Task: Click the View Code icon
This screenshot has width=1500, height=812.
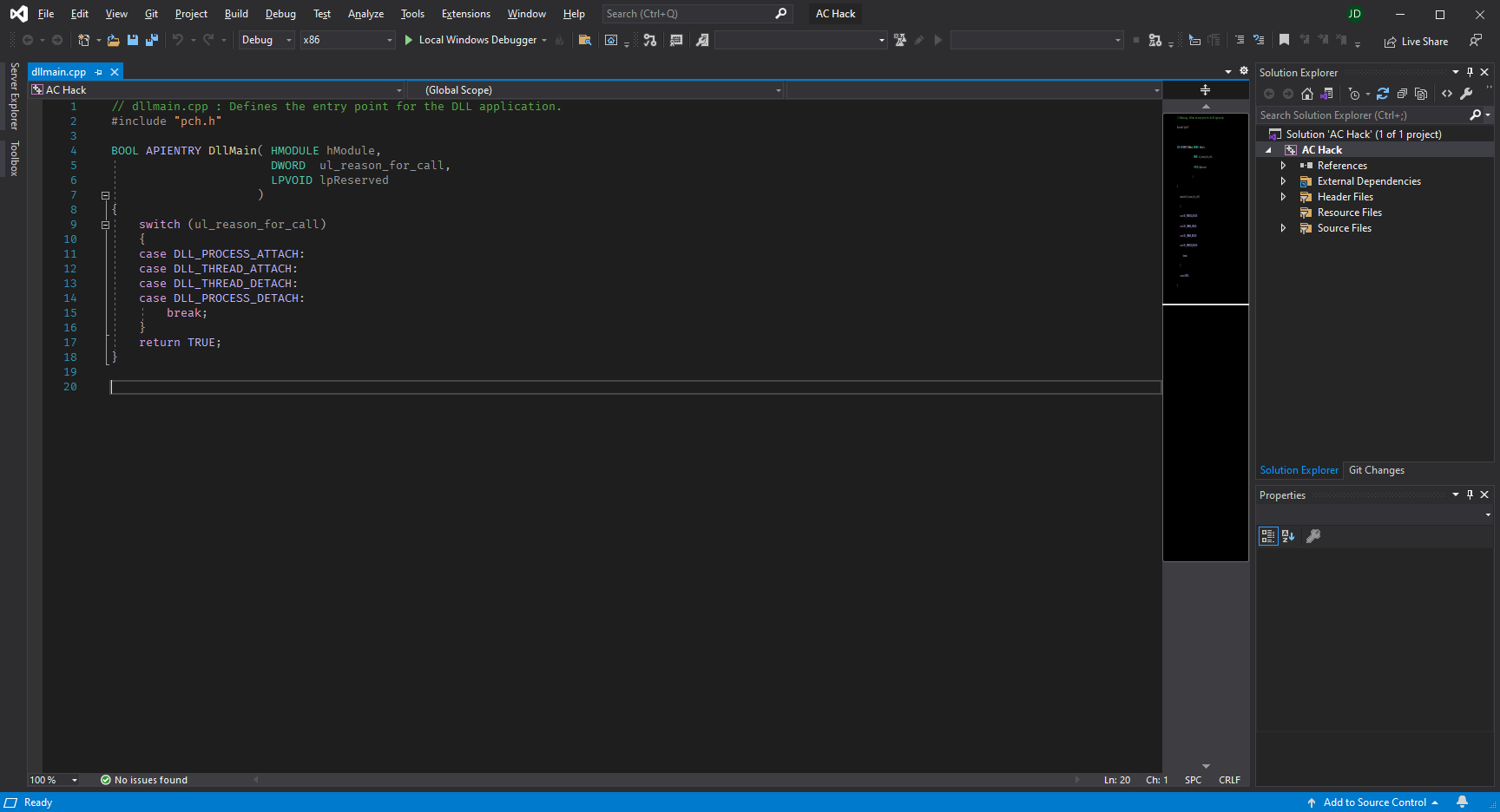Action: coord(1447,94)
